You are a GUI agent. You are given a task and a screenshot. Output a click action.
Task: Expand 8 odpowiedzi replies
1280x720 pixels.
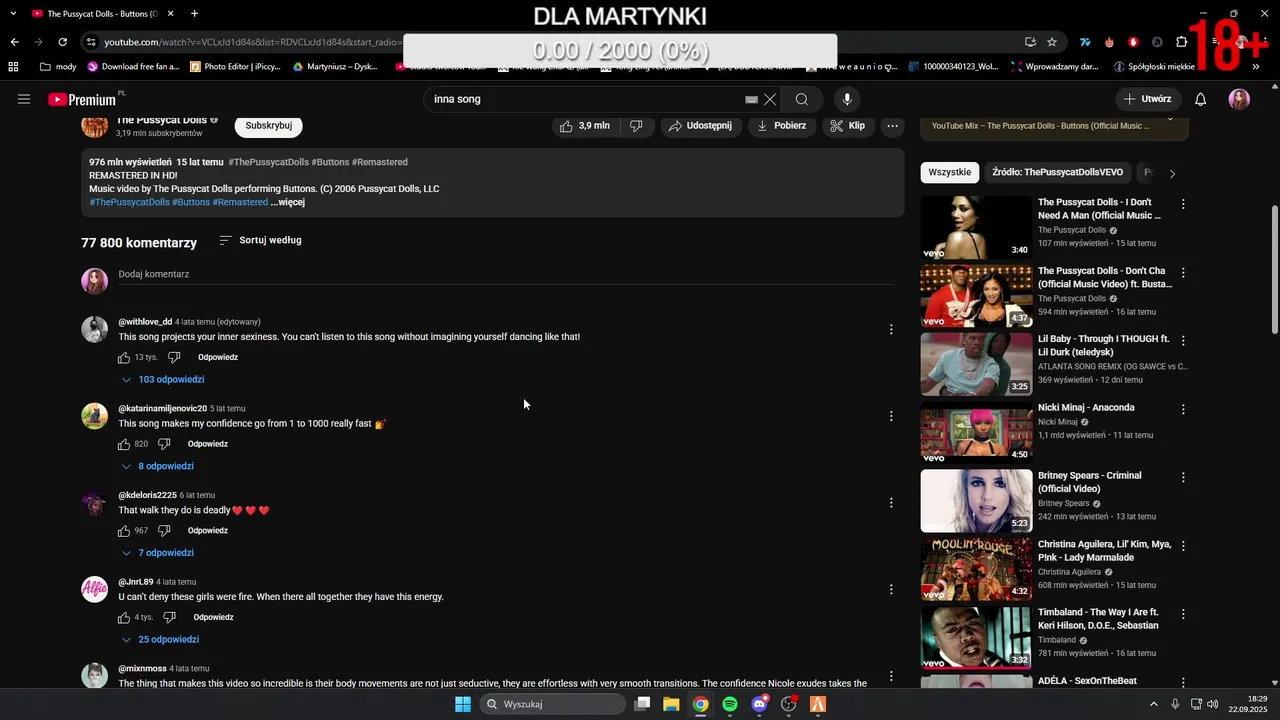pyautogui.click(x=158, y=466)
